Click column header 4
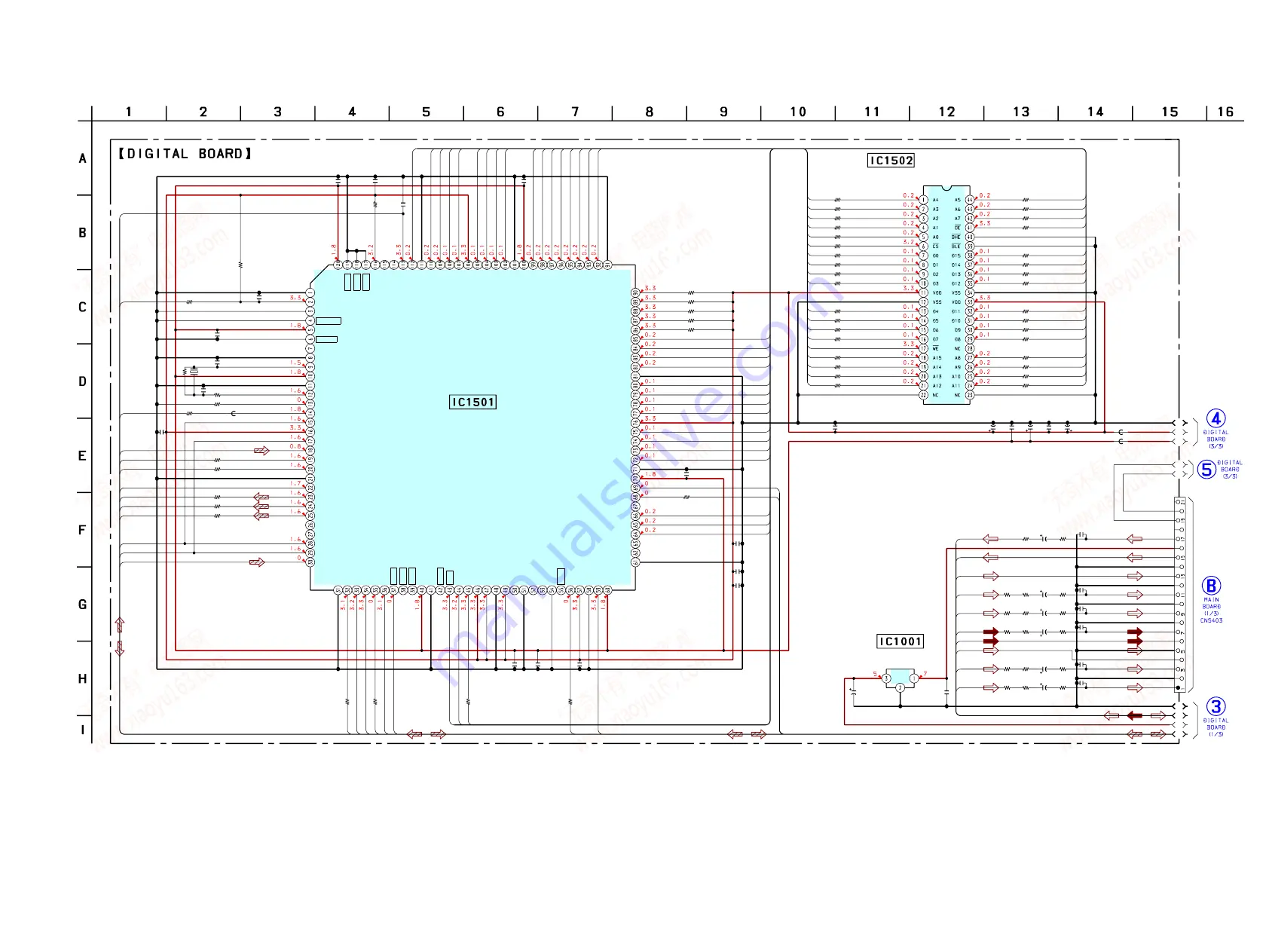The image size is (1266, 952). click(x=352, y=112)
